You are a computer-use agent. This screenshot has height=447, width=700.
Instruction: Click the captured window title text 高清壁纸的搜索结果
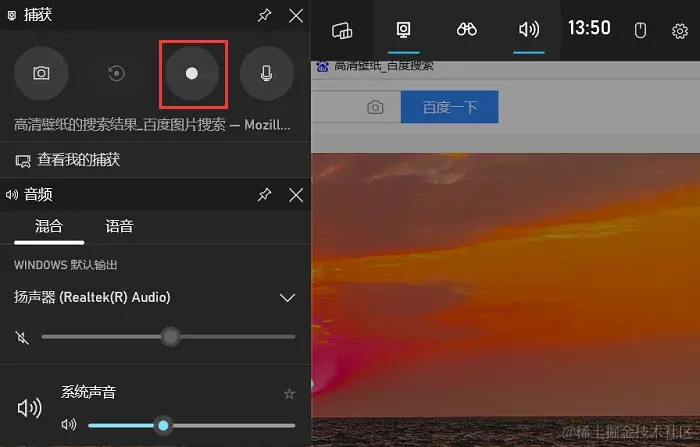pos(152,125)
